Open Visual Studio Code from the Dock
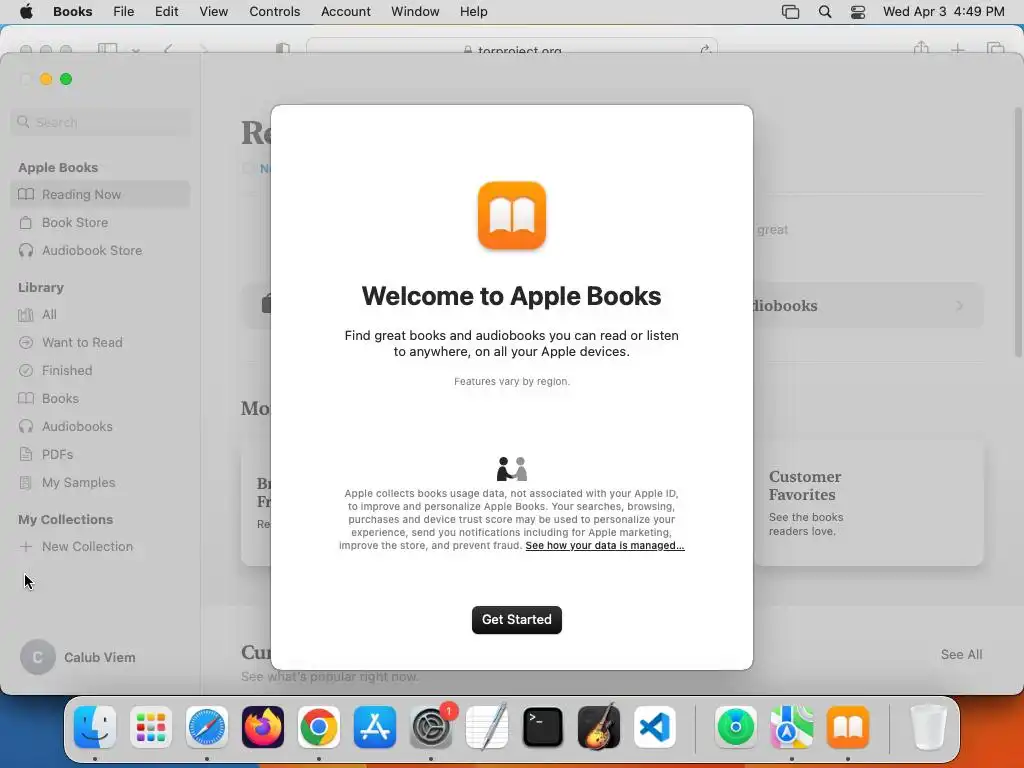This screenshot has width=1024, height=768. tap(655, 727)
